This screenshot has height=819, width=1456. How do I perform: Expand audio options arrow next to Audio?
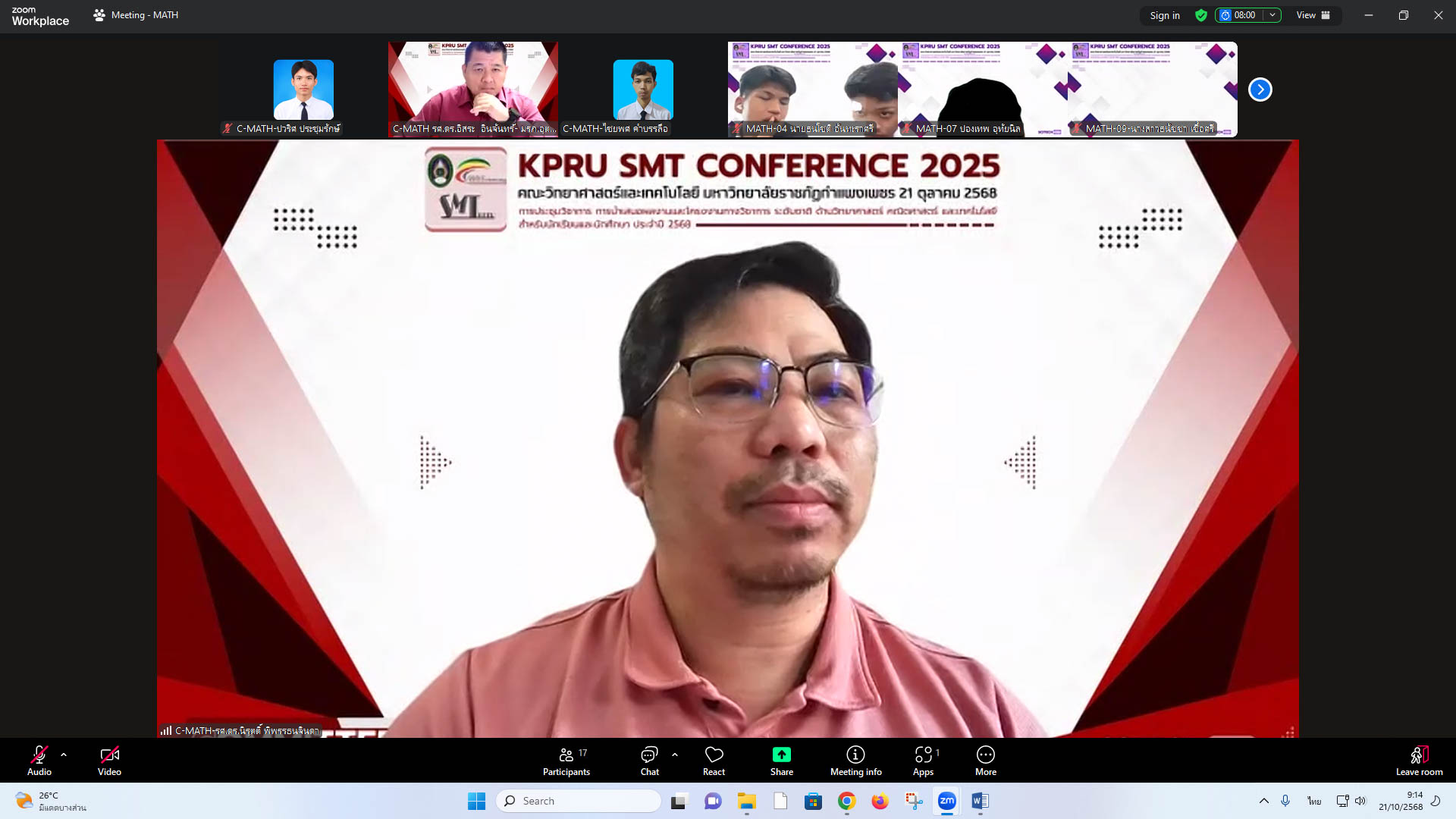[64, 755]
